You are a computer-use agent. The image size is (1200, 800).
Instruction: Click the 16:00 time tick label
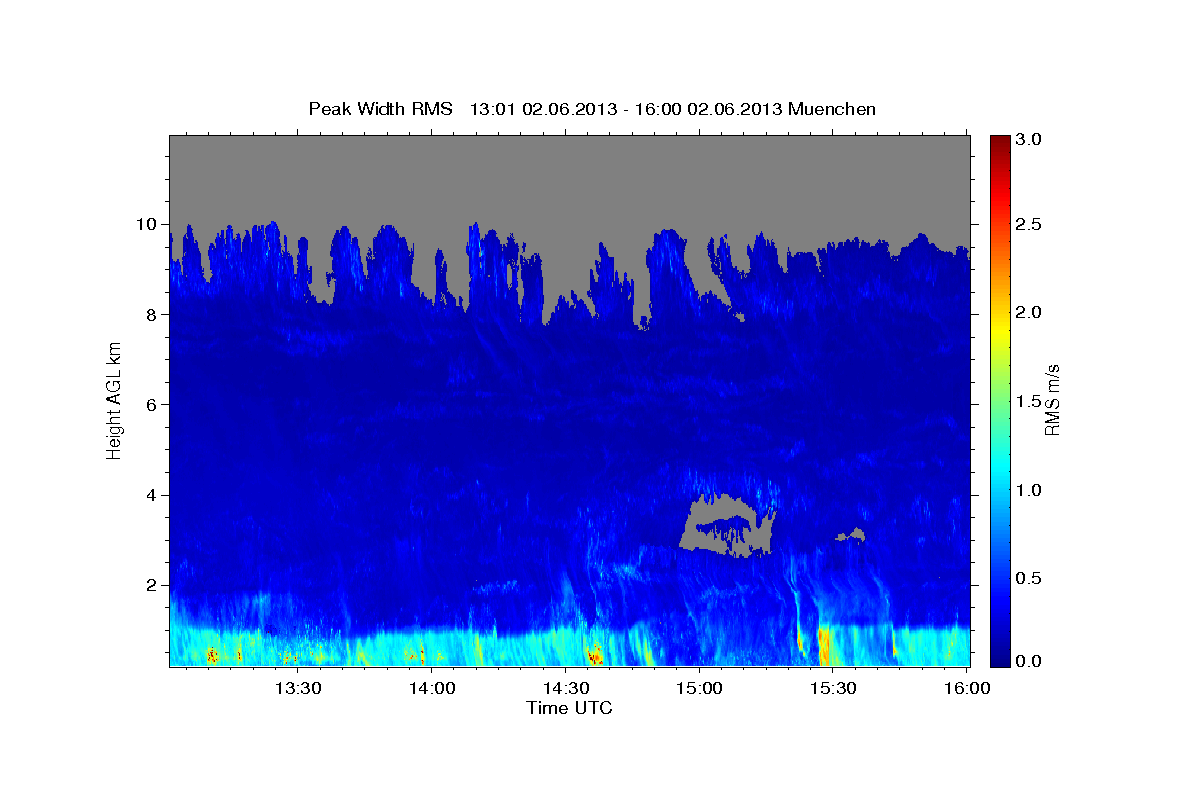click(x=967, y=689)
